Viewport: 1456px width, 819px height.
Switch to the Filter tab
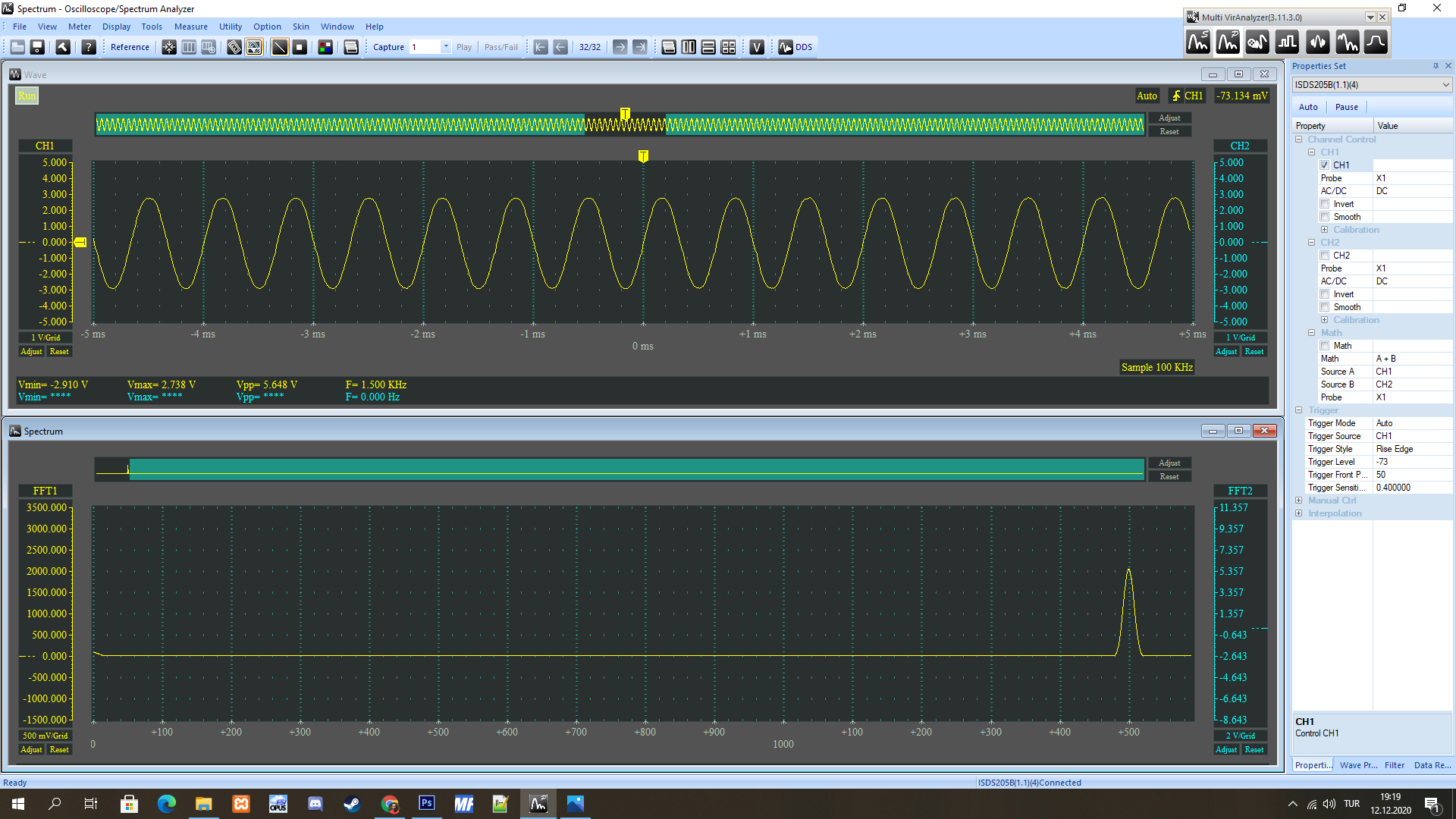point(1395,765)
